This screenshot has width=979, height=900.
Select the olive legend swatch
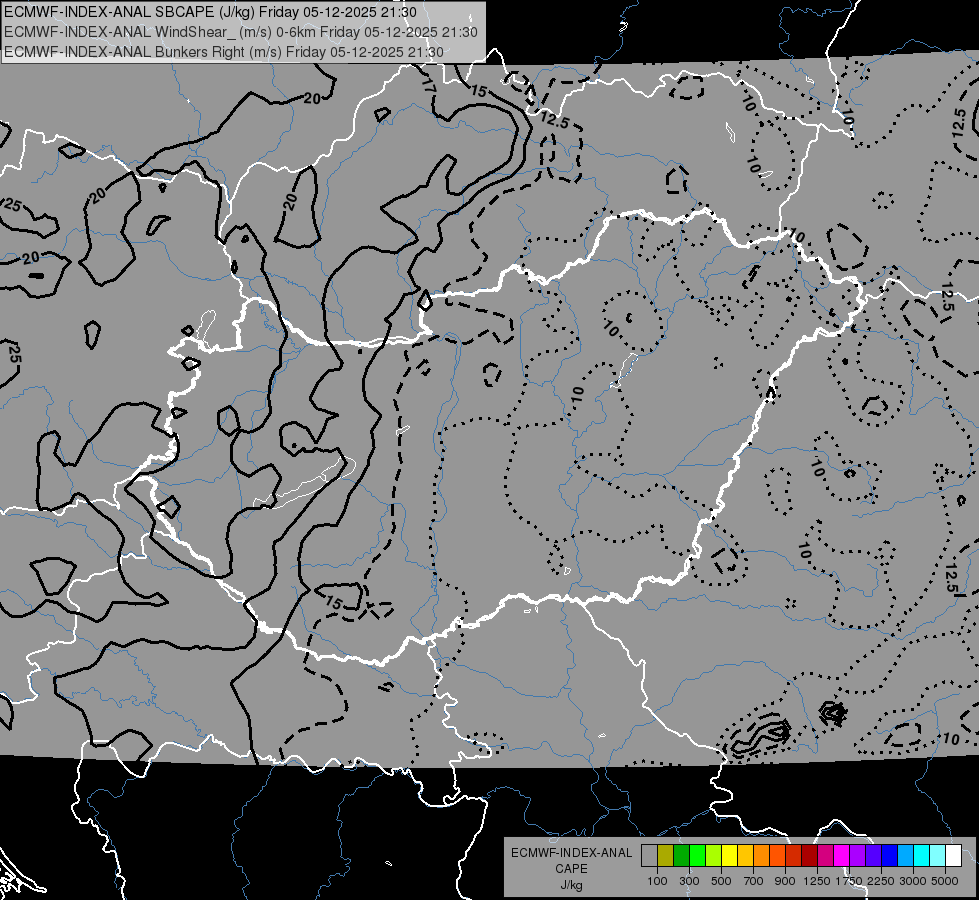(666, 855)
